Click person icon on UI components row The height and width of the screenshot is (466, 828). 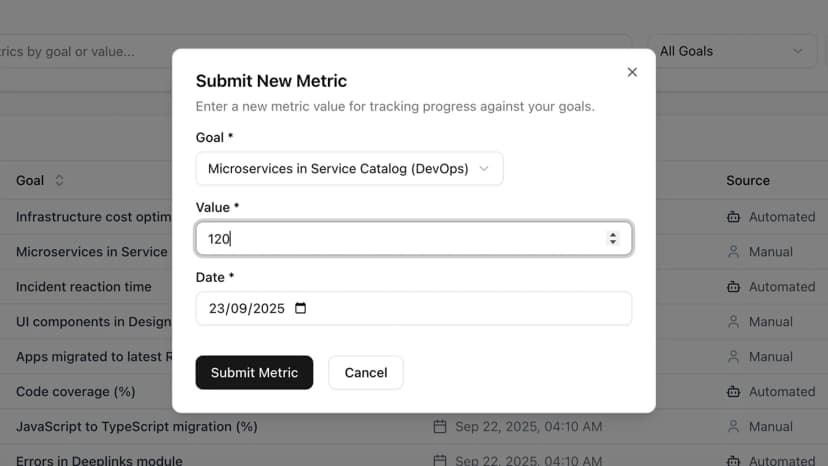tap(734, 322)
